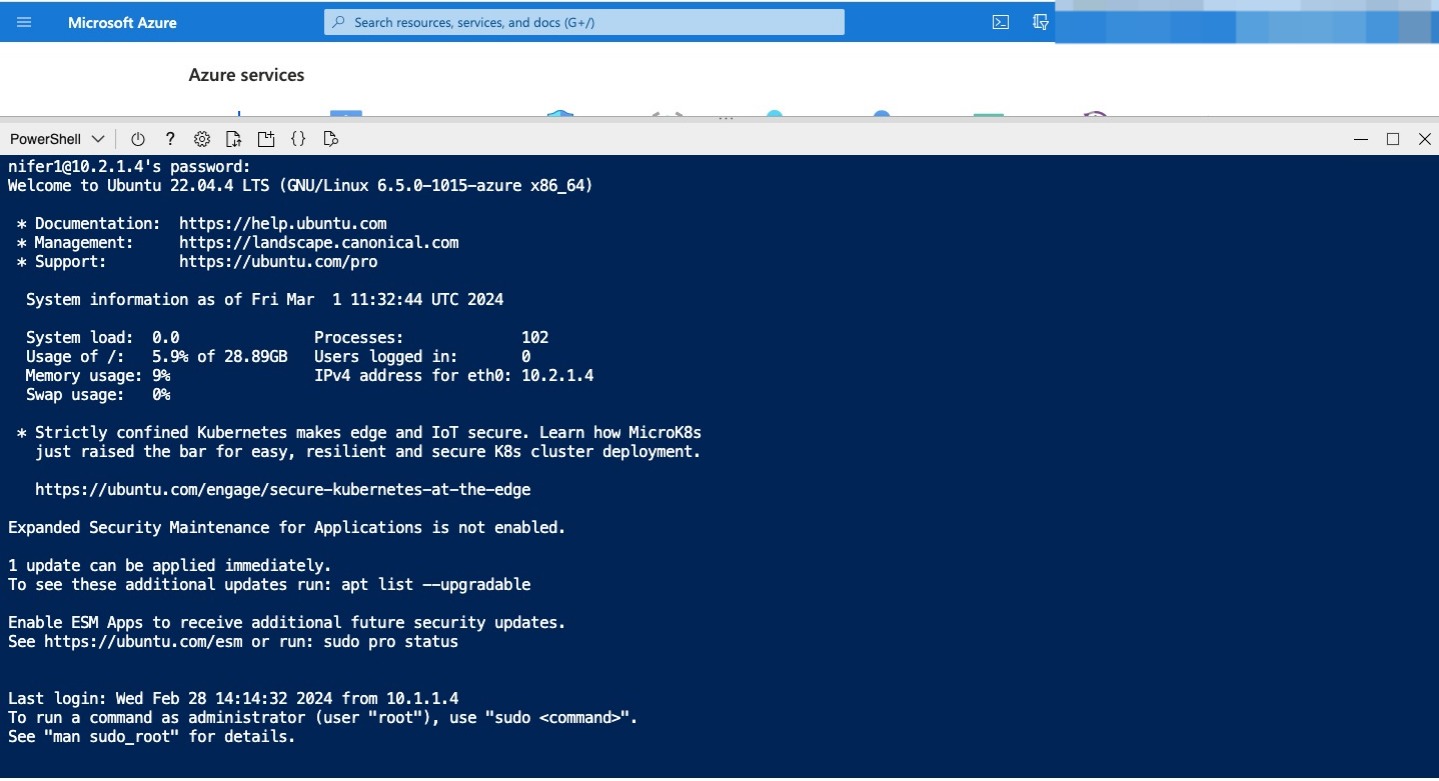Click the 'See "man sudo_root" for details.' line
1439x781 pixels.
(x=152, y=737)
